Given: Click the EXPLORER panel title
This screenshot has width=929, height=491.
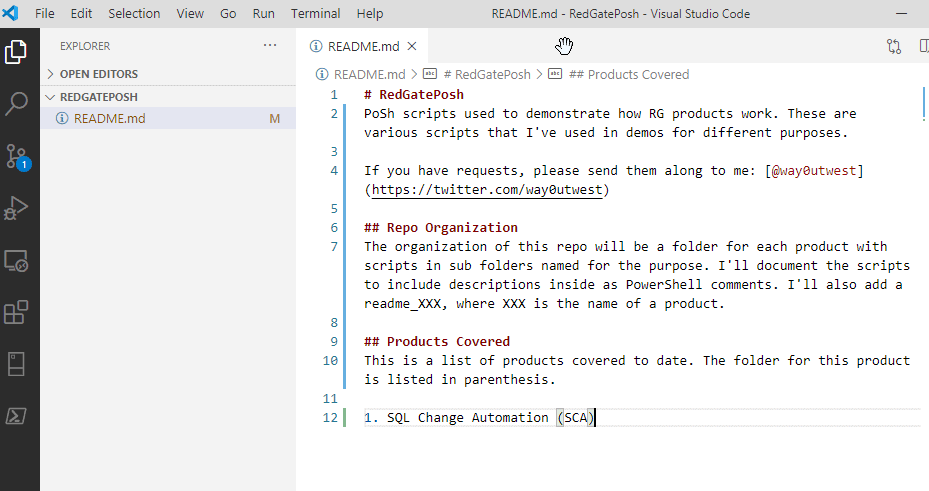Looking at the screenshot, I should 85,46.
